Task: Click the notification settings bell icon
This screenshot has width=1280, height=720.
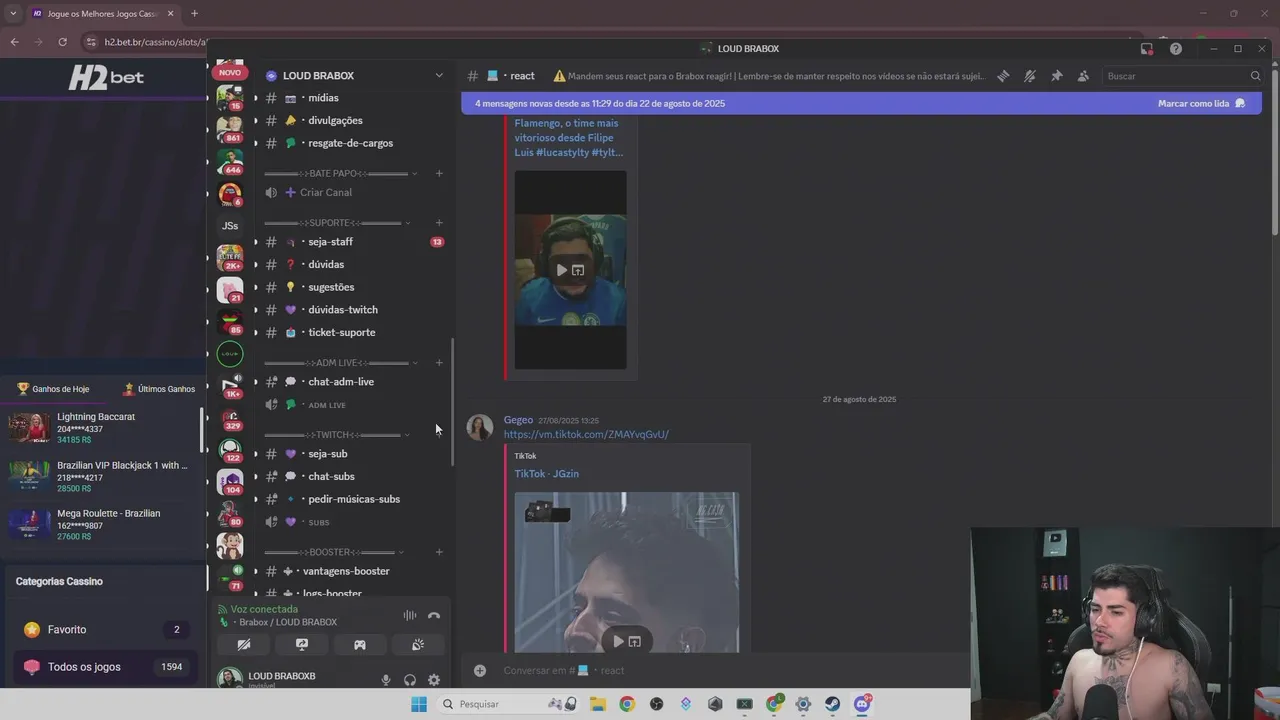Action: (x=1030, y=76)
